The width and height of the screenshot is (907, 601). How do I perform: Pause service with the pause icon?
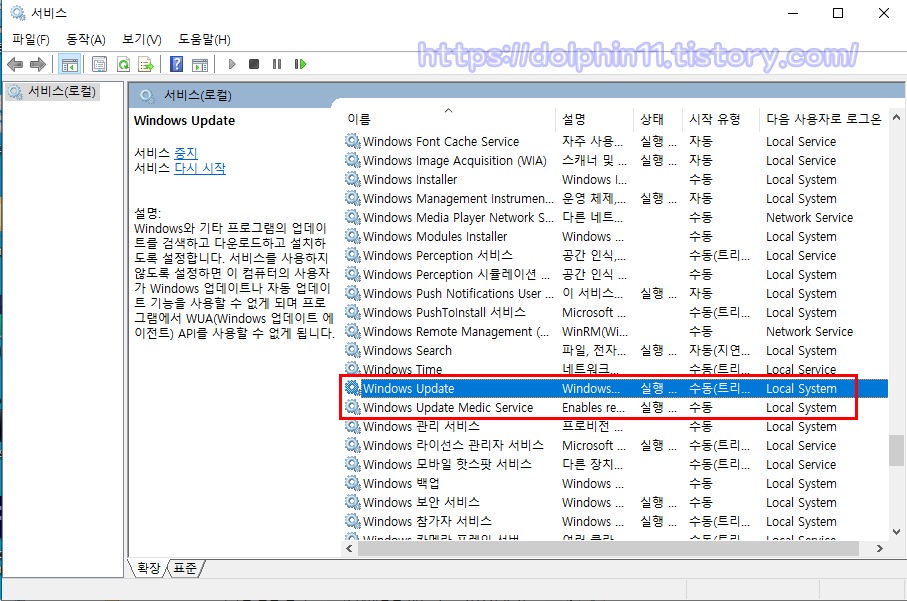coord(277,64)
